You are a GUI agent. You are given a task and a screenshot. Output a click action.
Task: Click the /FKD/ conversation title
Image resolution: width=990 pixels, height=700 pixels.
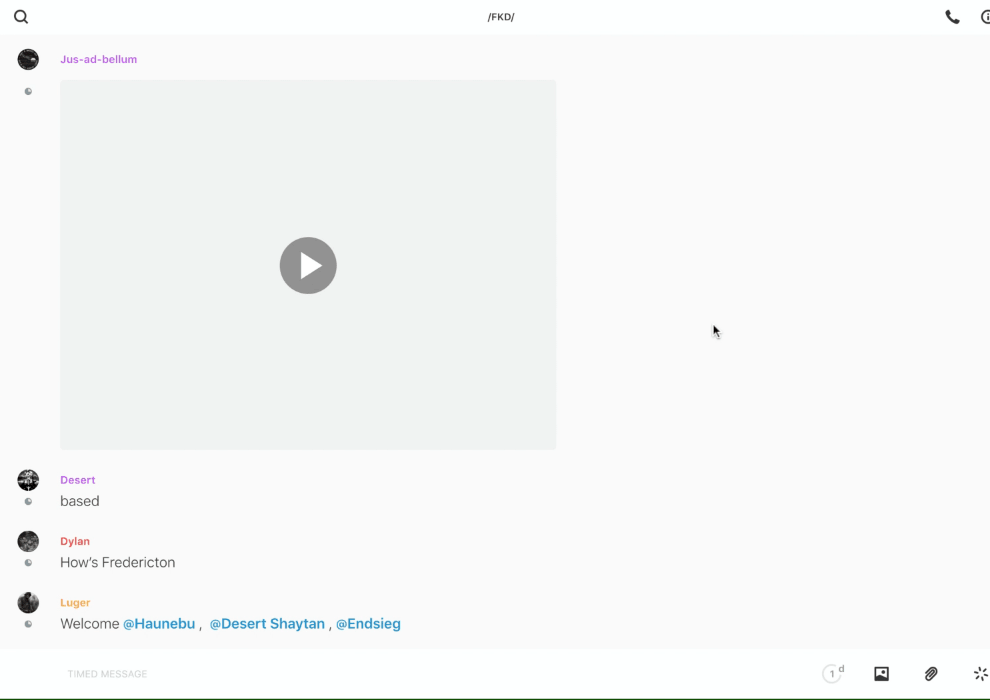(501, 17)
